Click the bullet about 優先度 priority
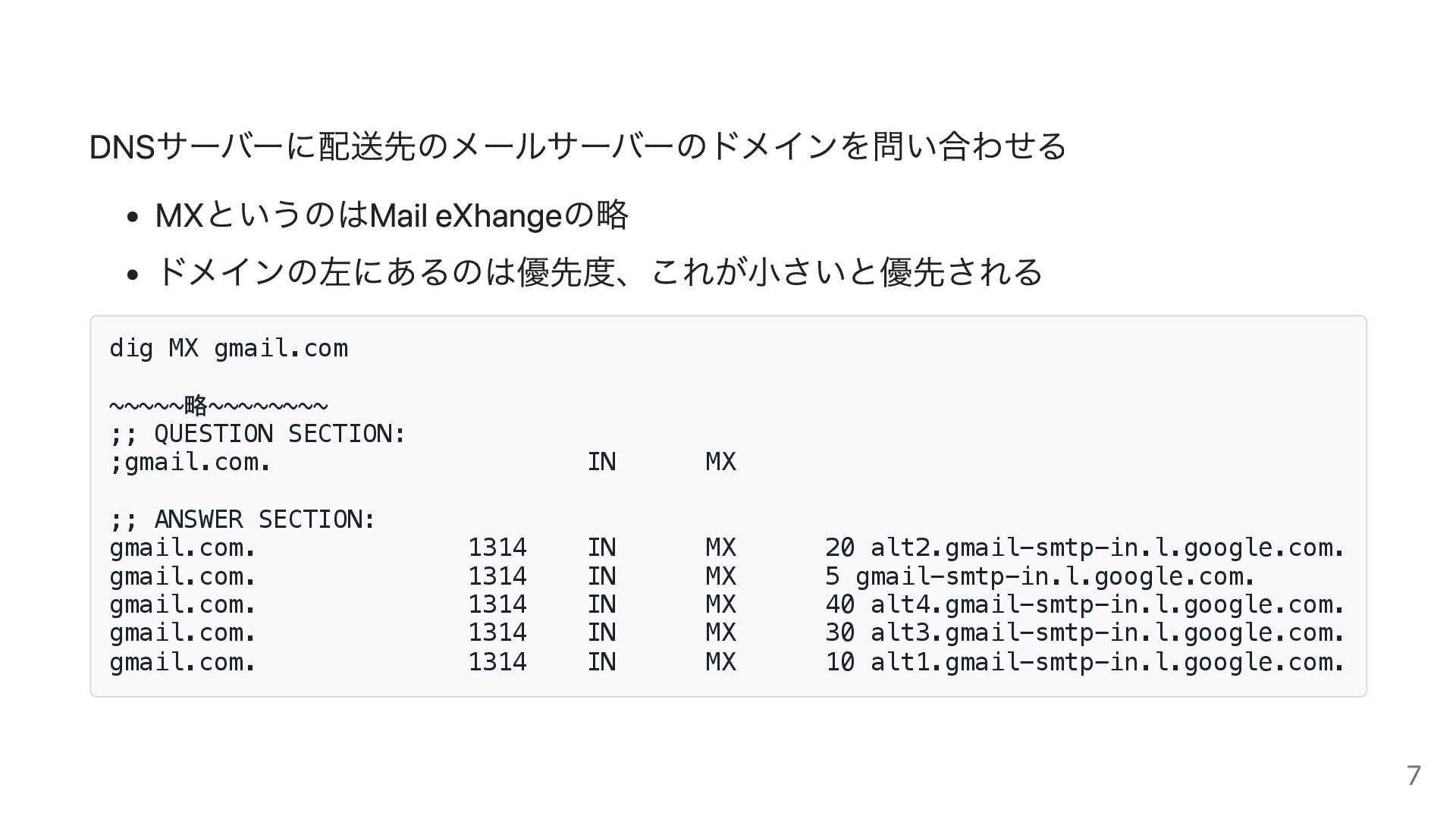1456x819 pixels. [x=598, y=271]
